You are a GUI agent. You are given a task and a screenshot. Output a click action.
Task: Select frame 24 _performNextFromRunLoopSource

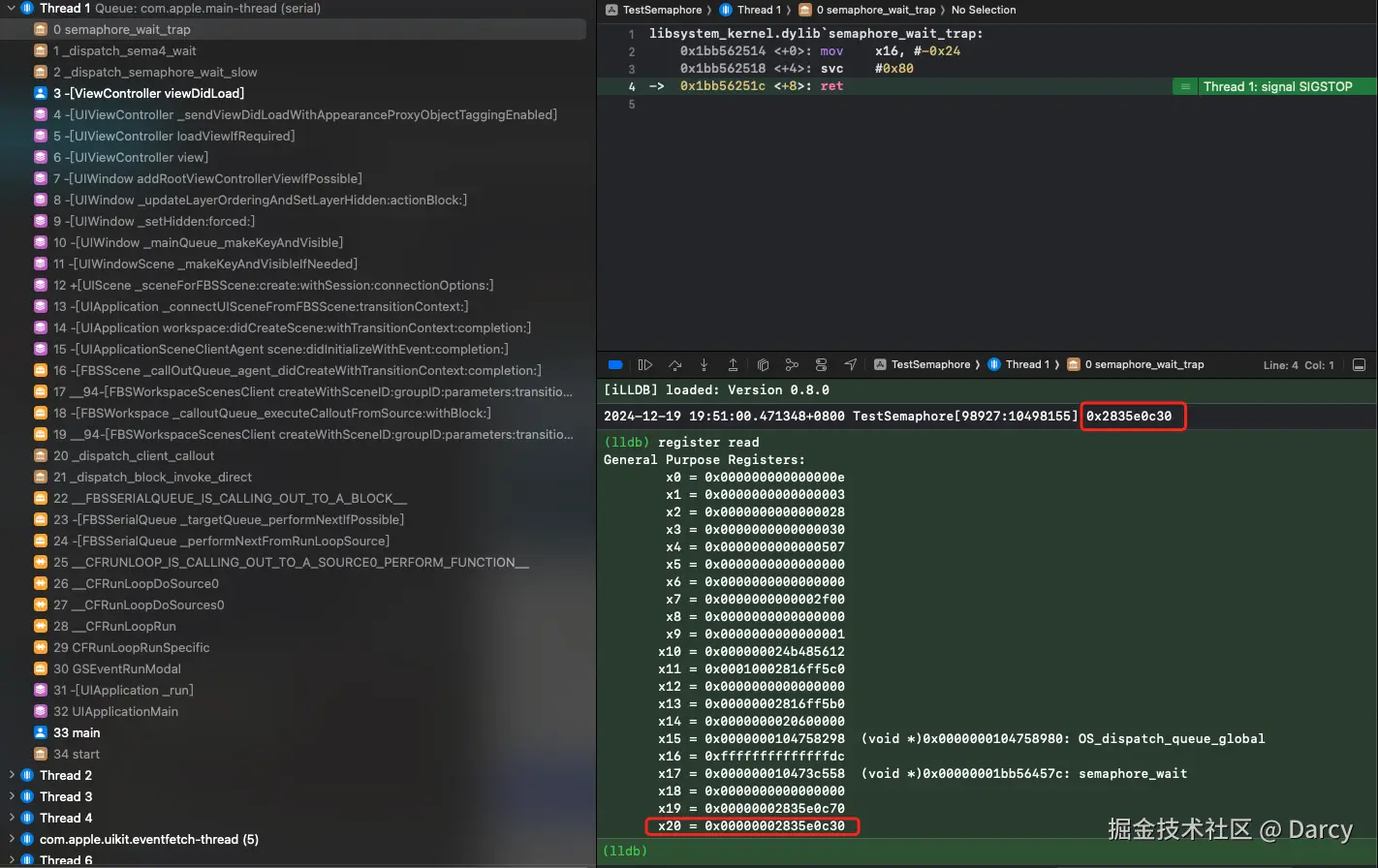tap(295, 541)
